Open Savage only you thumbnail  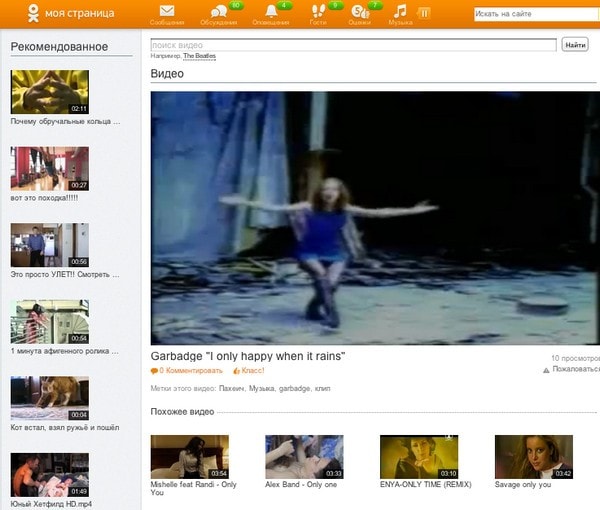pos(534,457)
